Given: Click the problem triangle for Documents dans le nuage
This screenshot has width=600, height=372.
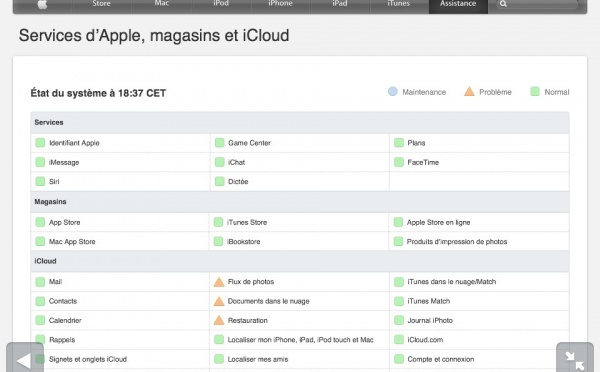Looking at the screenshot, I should tap(219, 301).
